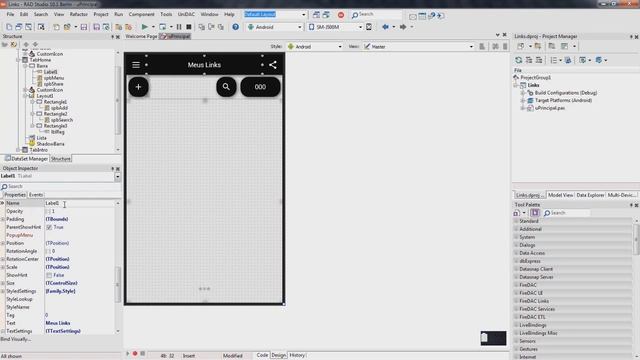Switch to the Data Explorer tab
The height and width of the screenshot is (360, 640).
point(590,195)
